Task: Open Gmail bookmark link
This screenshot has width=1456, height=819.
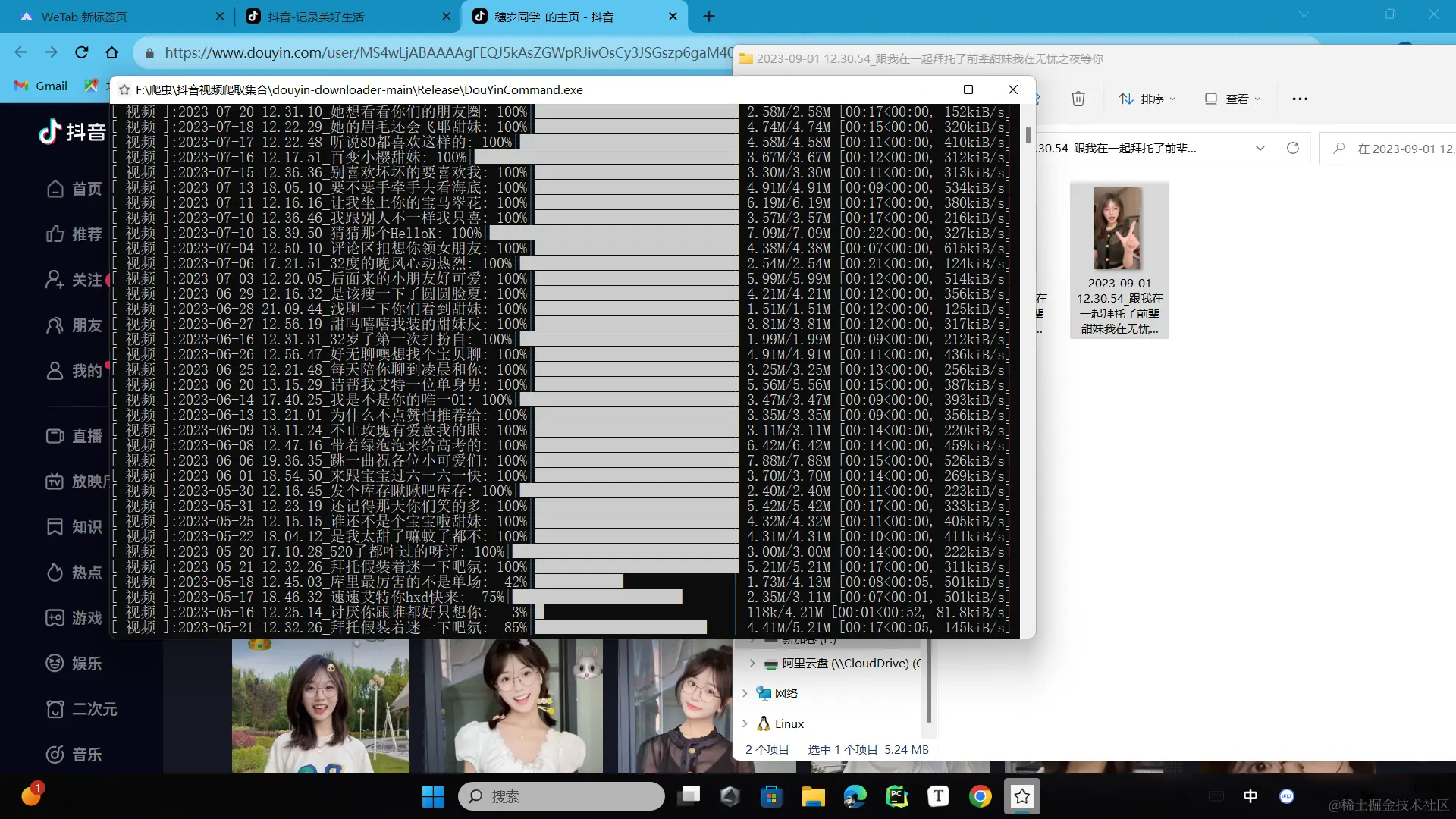Action: [x=42, y=86]
